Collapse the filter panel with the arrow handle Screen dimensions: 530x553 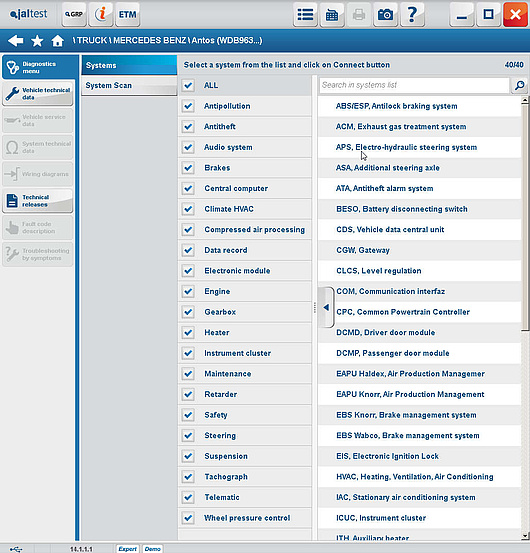click(x=326, y=308)
